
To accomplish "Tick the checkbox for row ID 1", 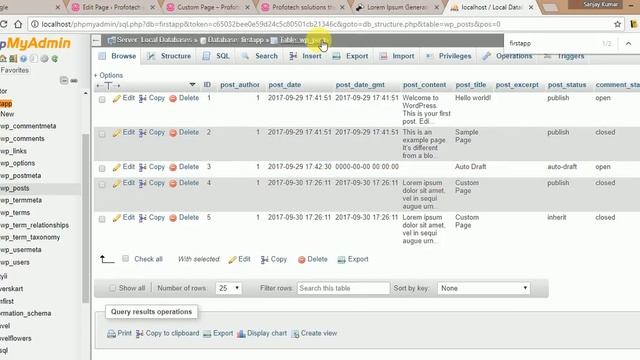I will click(102, 99).
